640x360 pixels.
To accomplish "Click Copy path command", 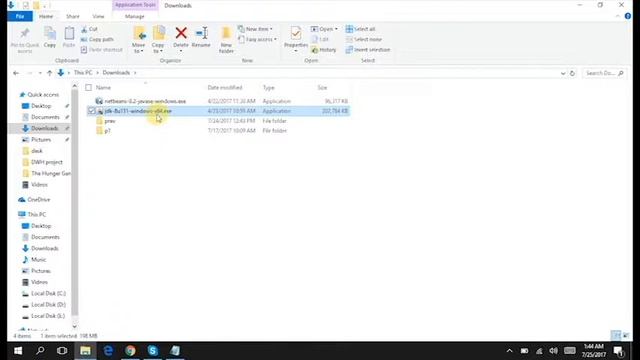I will [x=97, y=40].
